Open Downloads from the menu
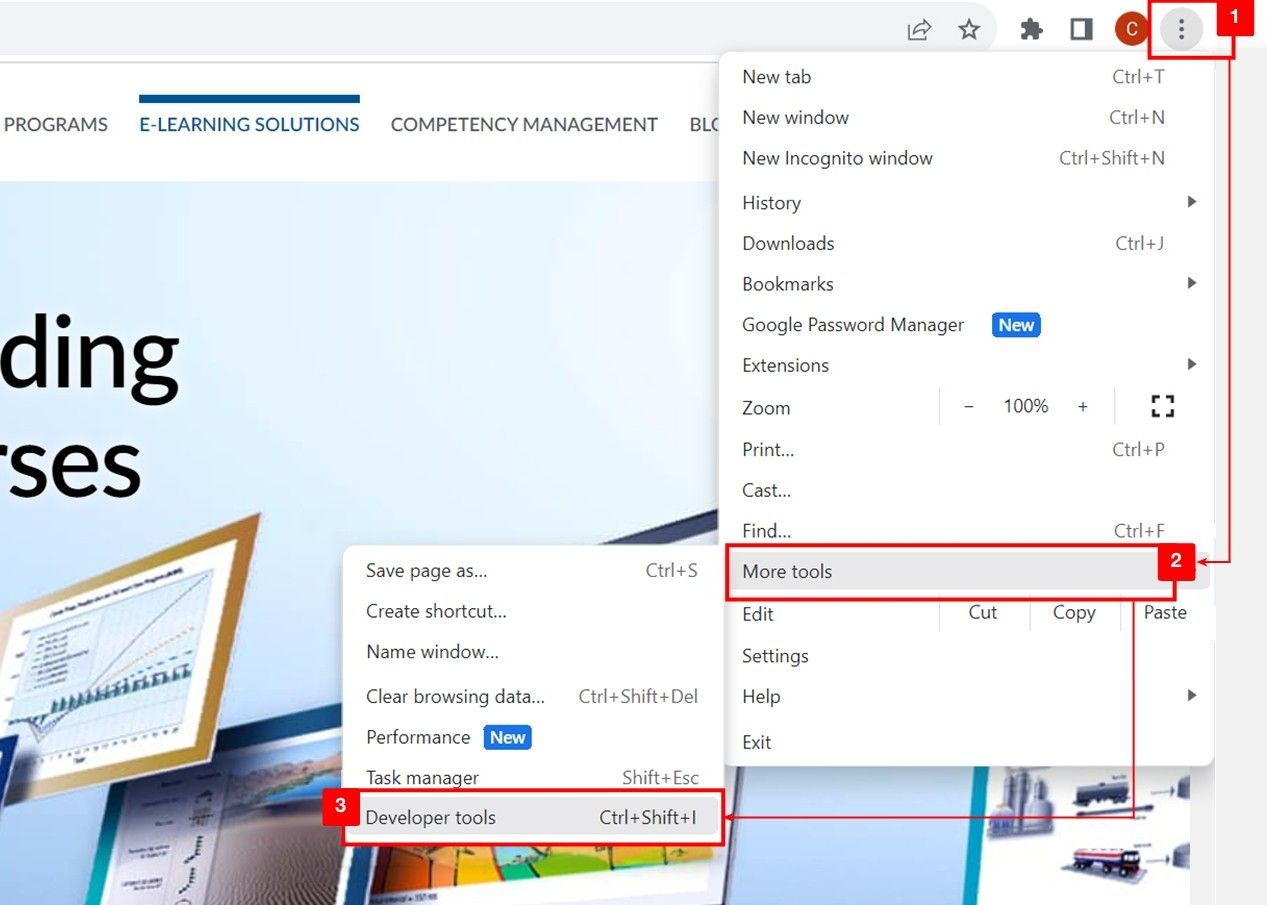 966,243
